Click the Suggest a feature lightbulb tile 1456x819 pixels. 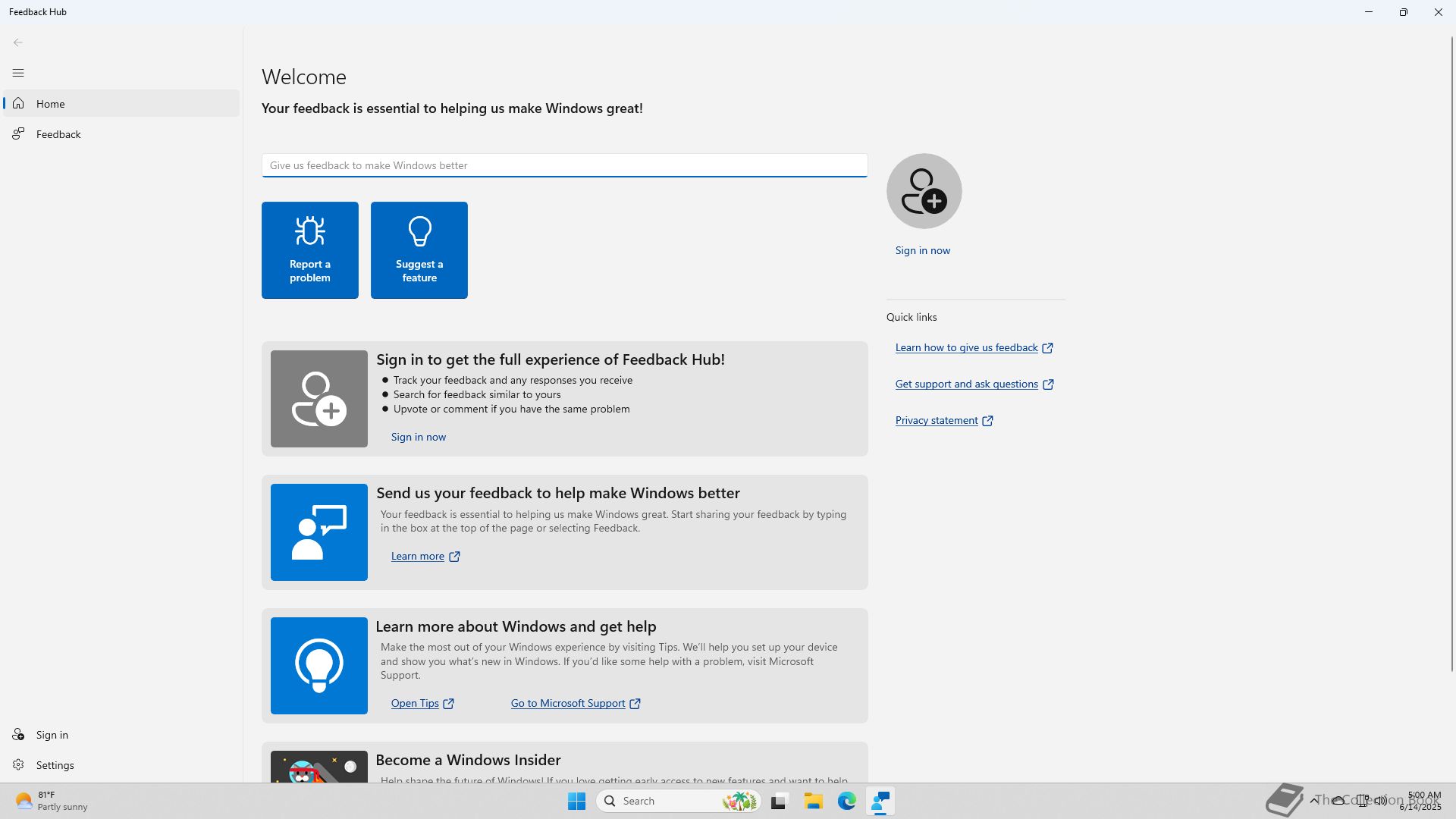pos(419,250)
